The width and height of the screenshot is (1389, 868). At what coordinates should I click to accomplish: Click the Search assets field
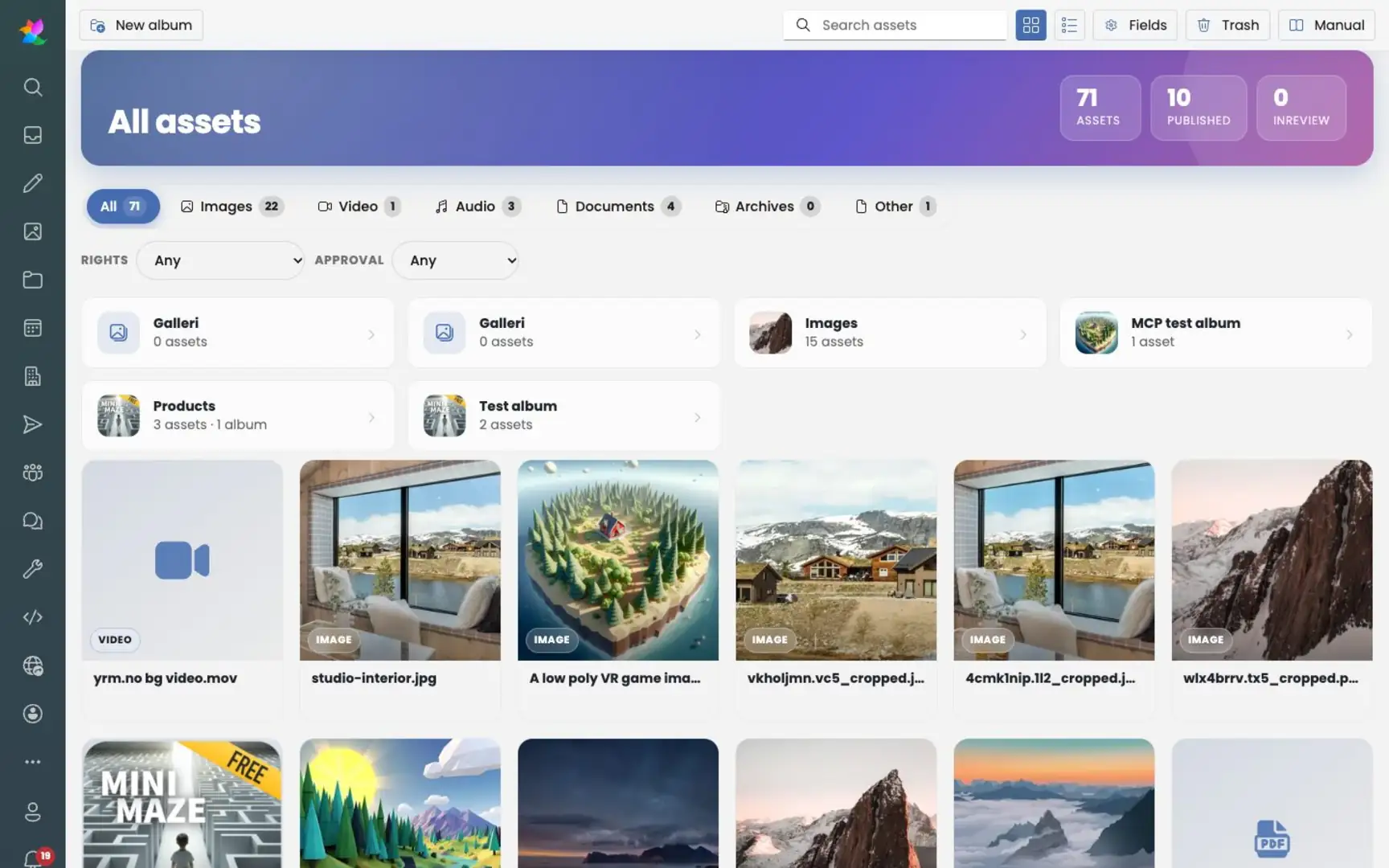point(895,25)
